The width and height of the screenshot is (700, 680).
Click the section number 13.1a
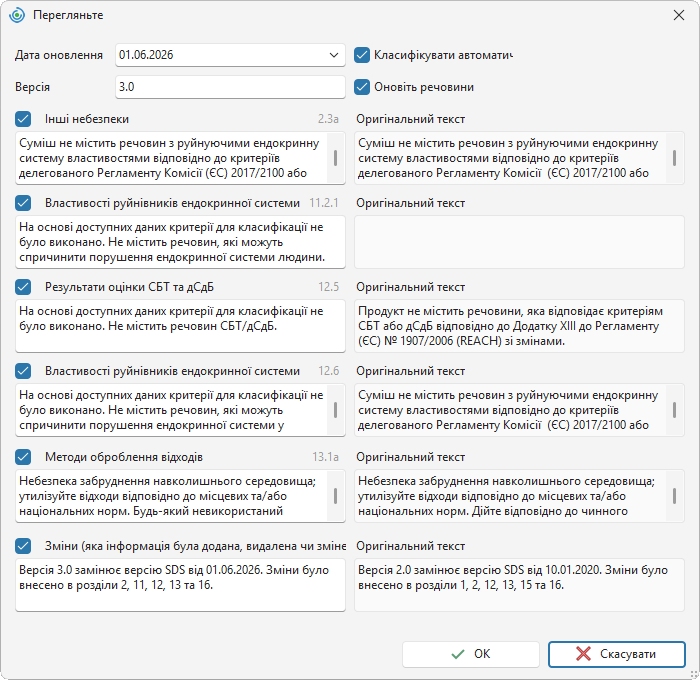tap(325, 457)
